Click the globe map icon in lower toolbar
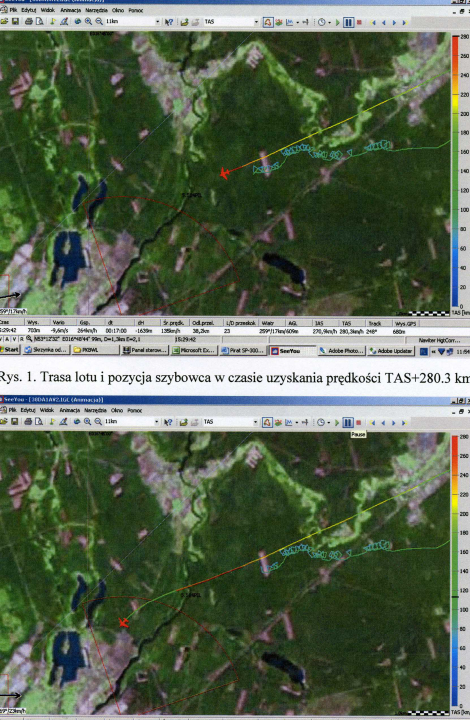 pyautogui.click(x=77, y=422)
